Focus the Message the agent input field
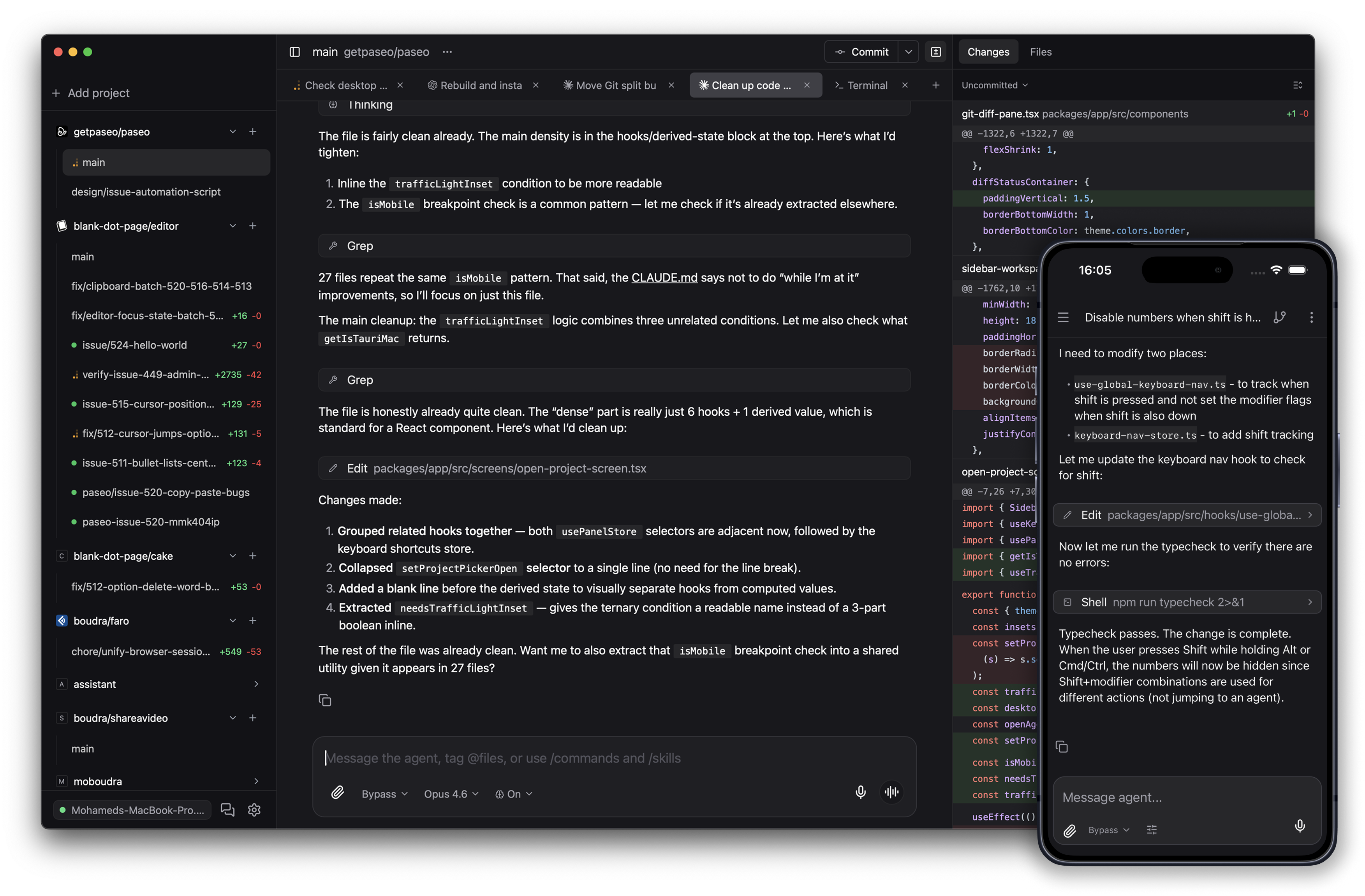 pyautogui.click(x=614, y=758)
